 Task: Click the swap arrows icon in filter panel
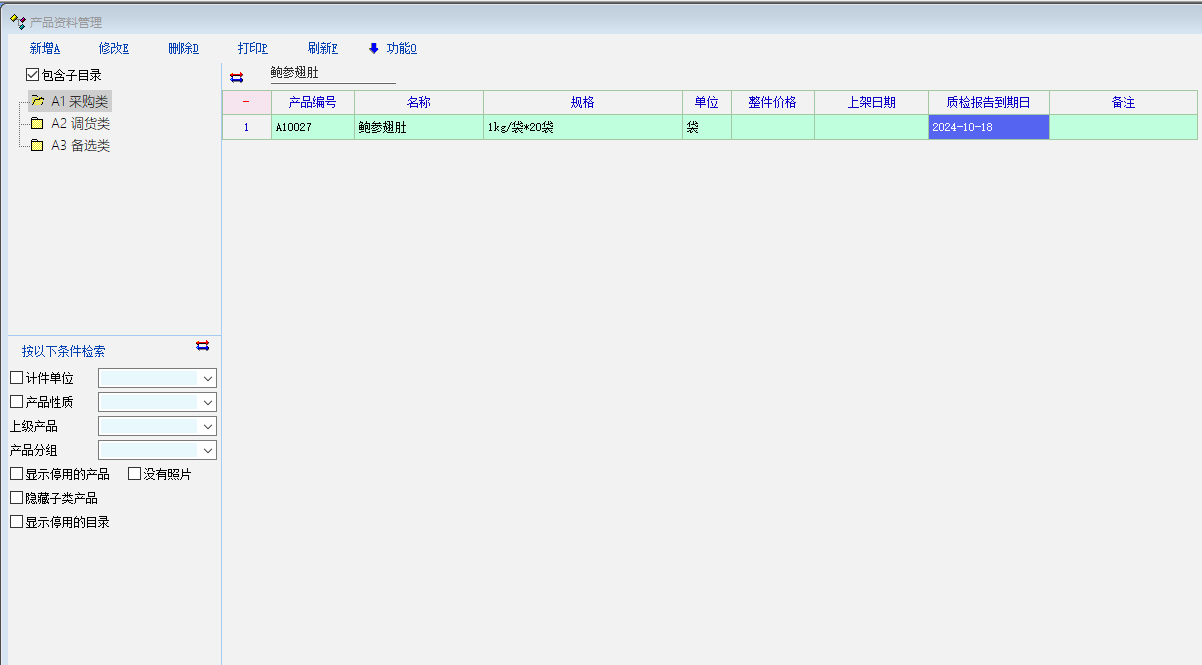point(203,346)
